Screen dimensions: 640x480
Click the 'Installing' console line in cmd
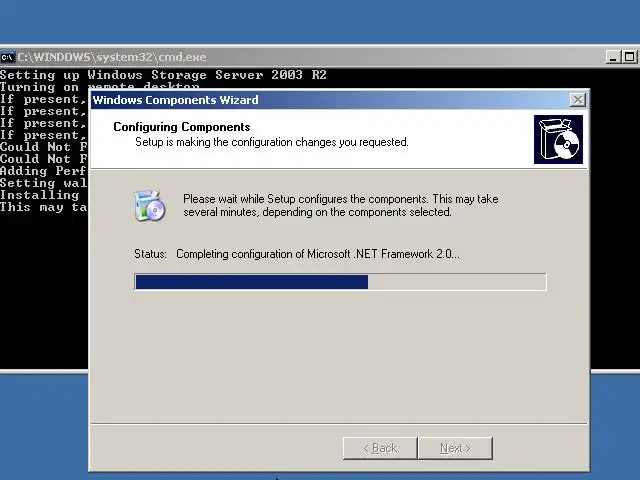[40, 195]
